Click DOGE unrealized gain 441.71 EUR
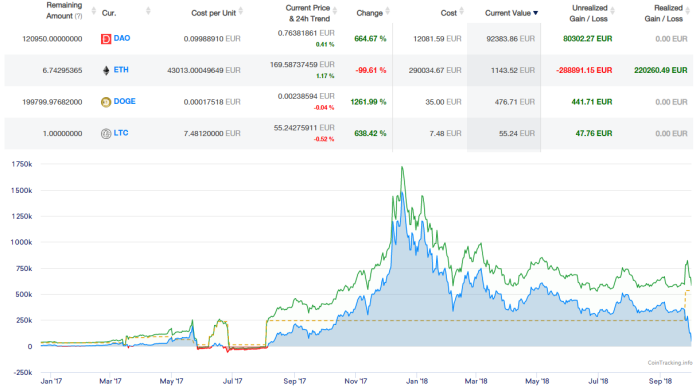 (592, 102)
